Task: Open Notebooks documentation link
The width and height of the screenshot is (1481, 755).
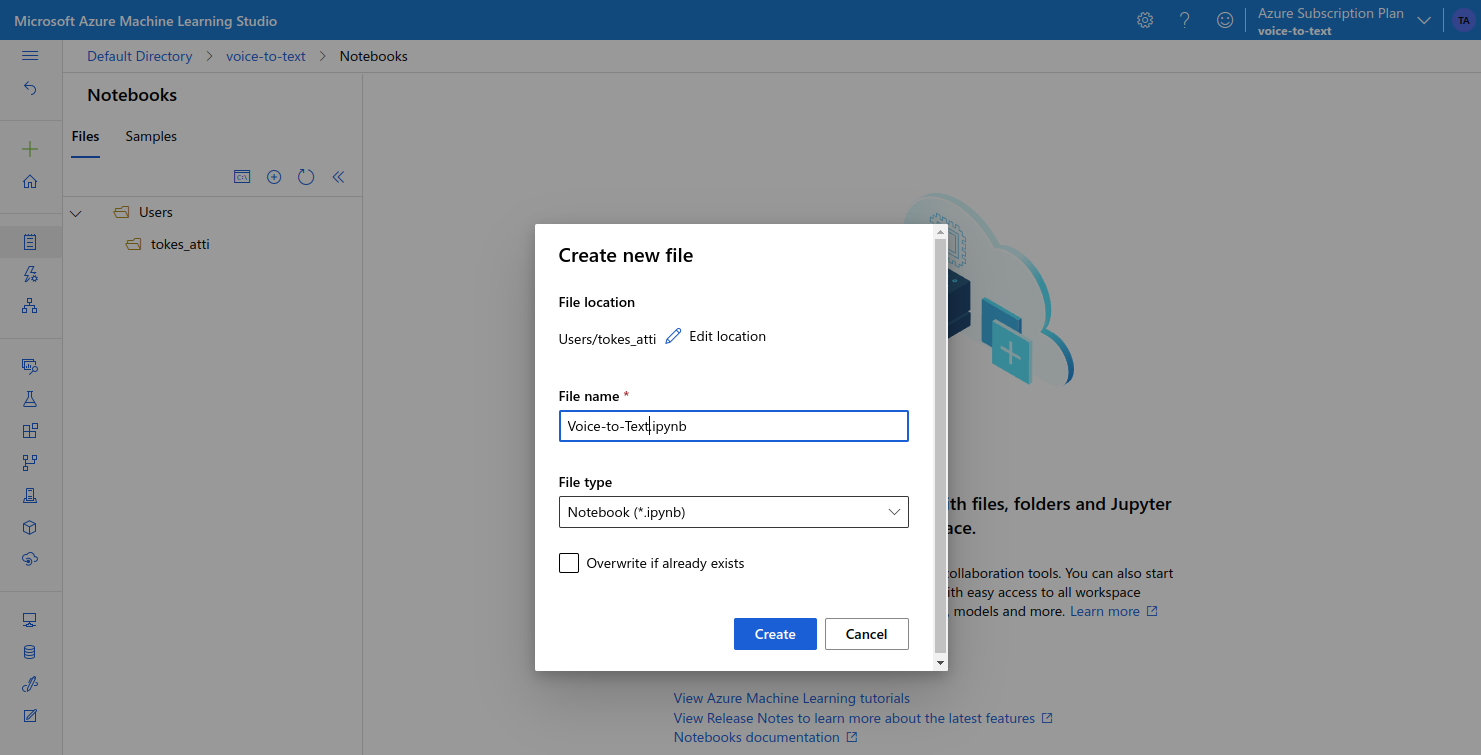Action: pos(757,737)
